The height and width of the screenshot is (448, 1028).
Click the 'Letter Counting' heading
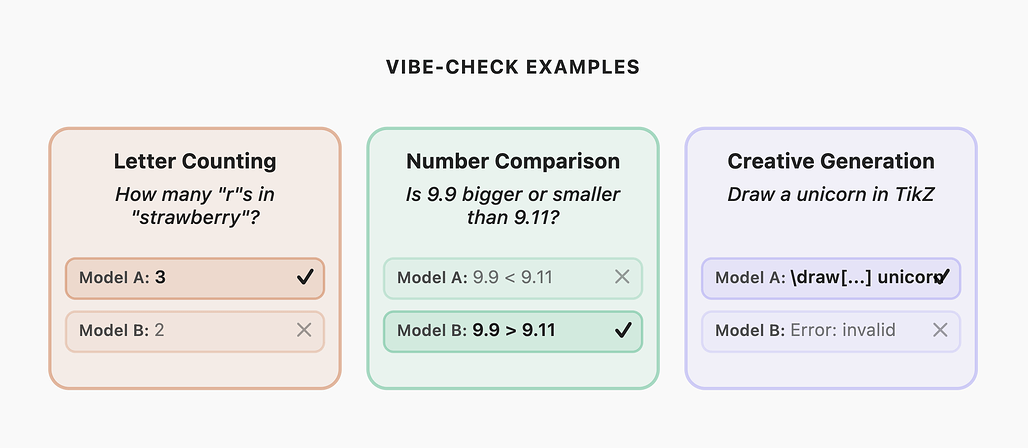click(x=195, y=161)
